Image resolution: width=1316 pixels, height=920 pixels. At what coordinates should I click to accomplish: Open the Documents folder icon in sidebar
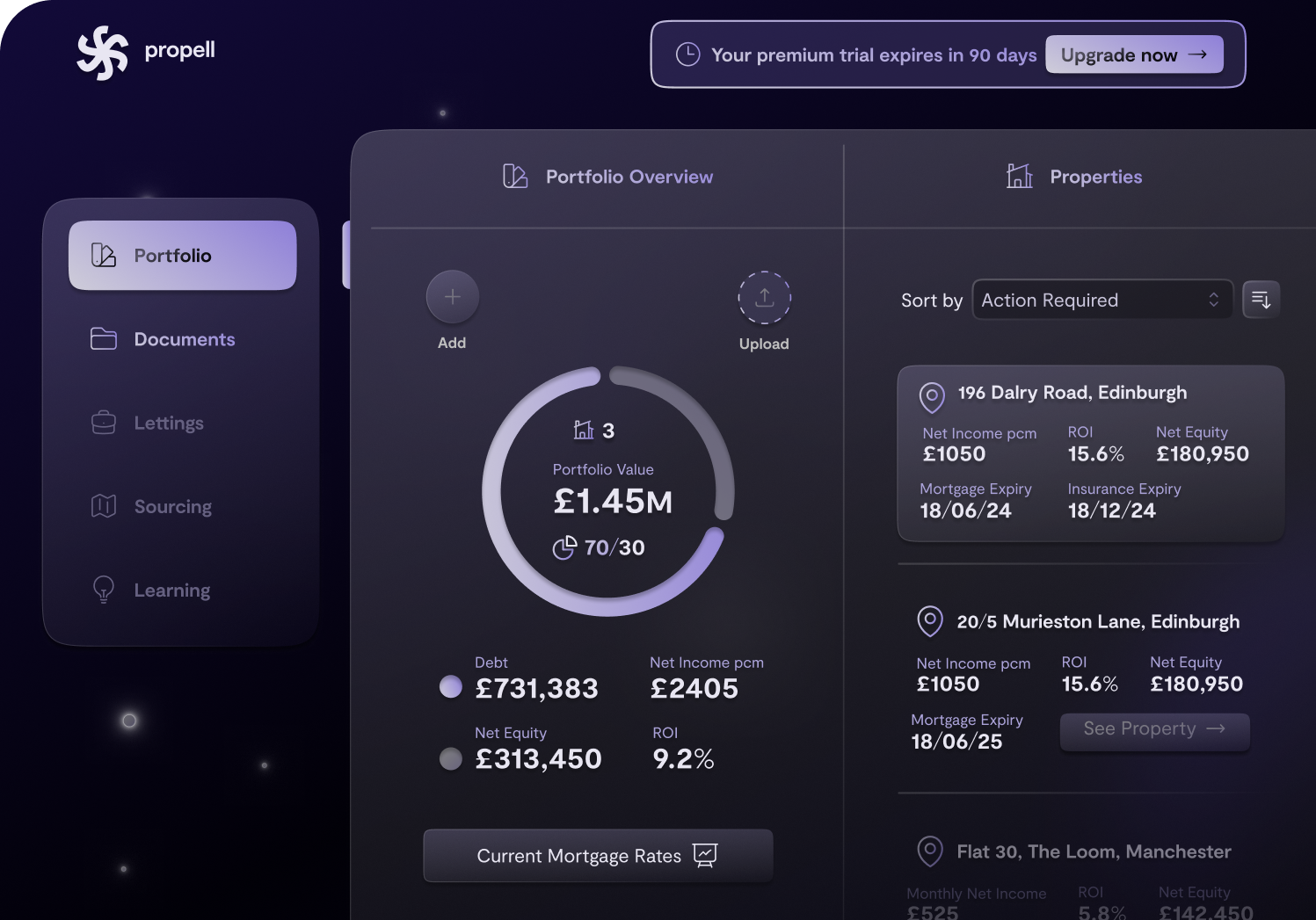click(103, 338)
